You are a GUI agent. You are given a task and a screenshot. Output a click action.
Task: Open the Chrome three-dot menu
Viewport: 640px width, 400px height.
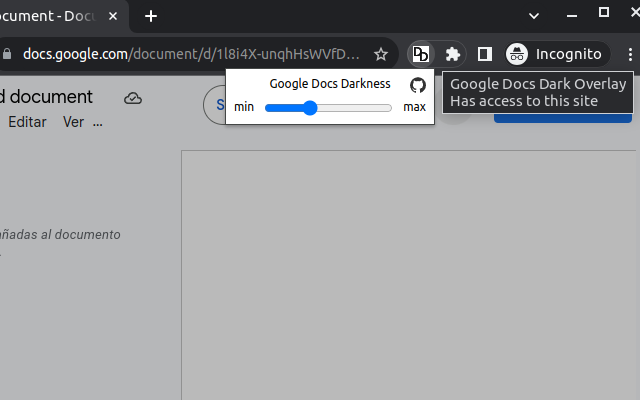tap(630, 54)
